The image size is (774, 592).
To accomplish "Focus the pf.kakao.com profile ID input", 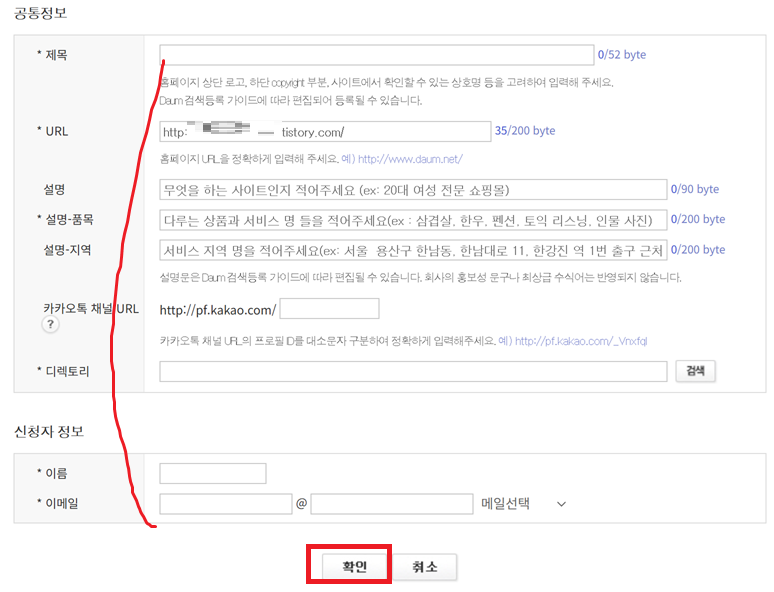I will (329, 309).
